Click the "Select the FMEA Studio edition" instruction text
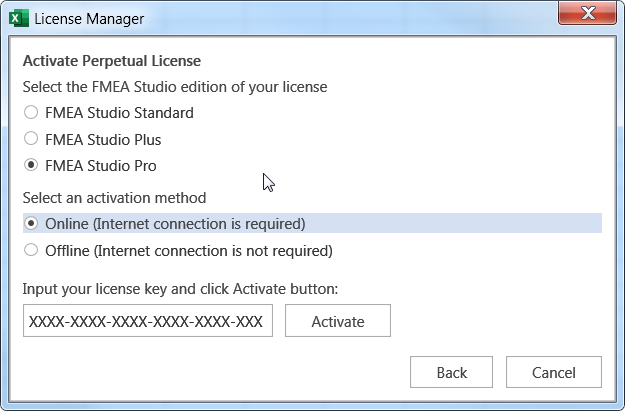 point(175,87)
